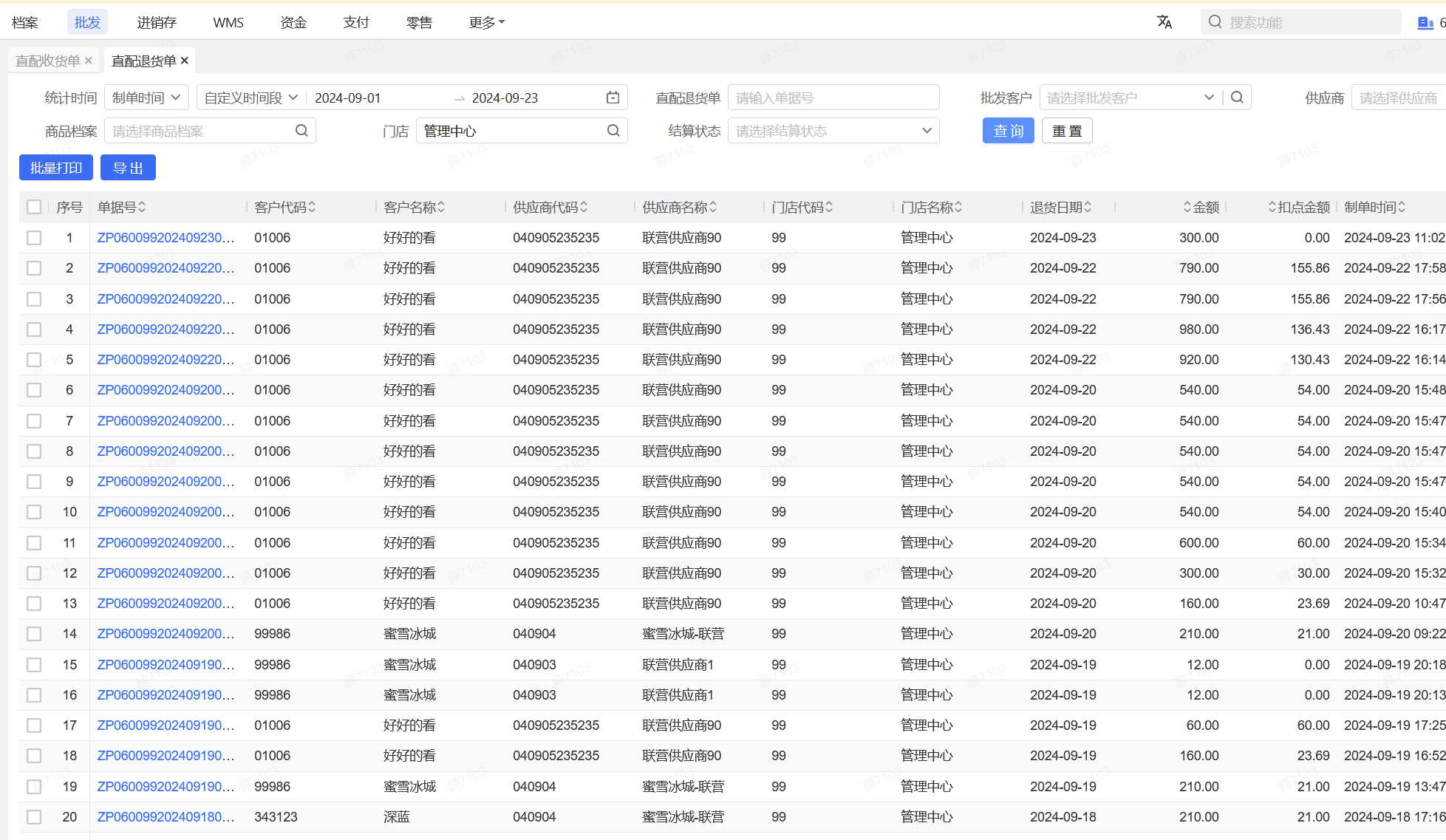1446x840 pixels.
Task: Sort by 扣点金额 column
Action: click(1272, 208)
